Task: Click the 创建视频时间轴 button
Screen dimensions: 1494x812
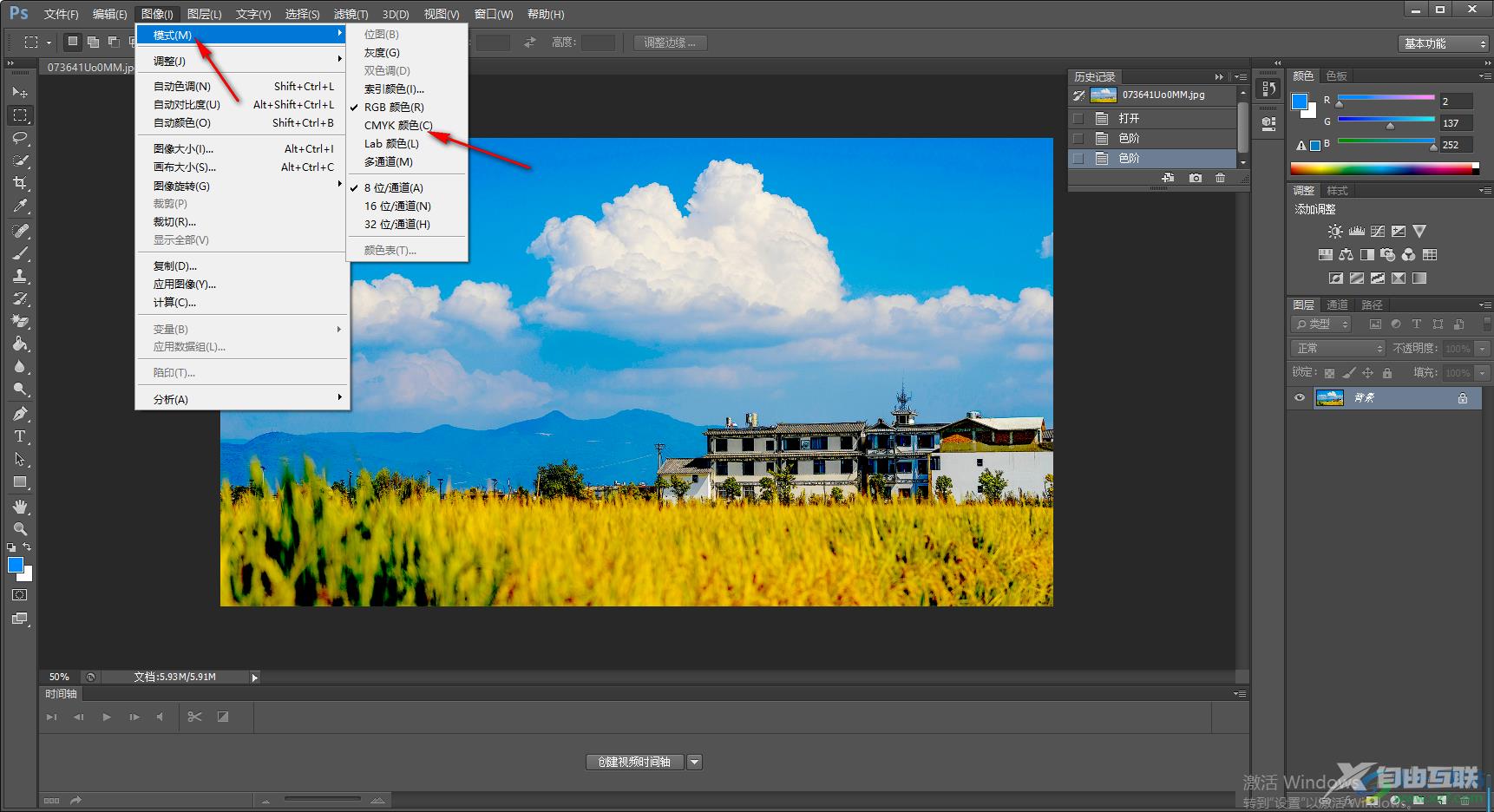Action: click(634, 762)
